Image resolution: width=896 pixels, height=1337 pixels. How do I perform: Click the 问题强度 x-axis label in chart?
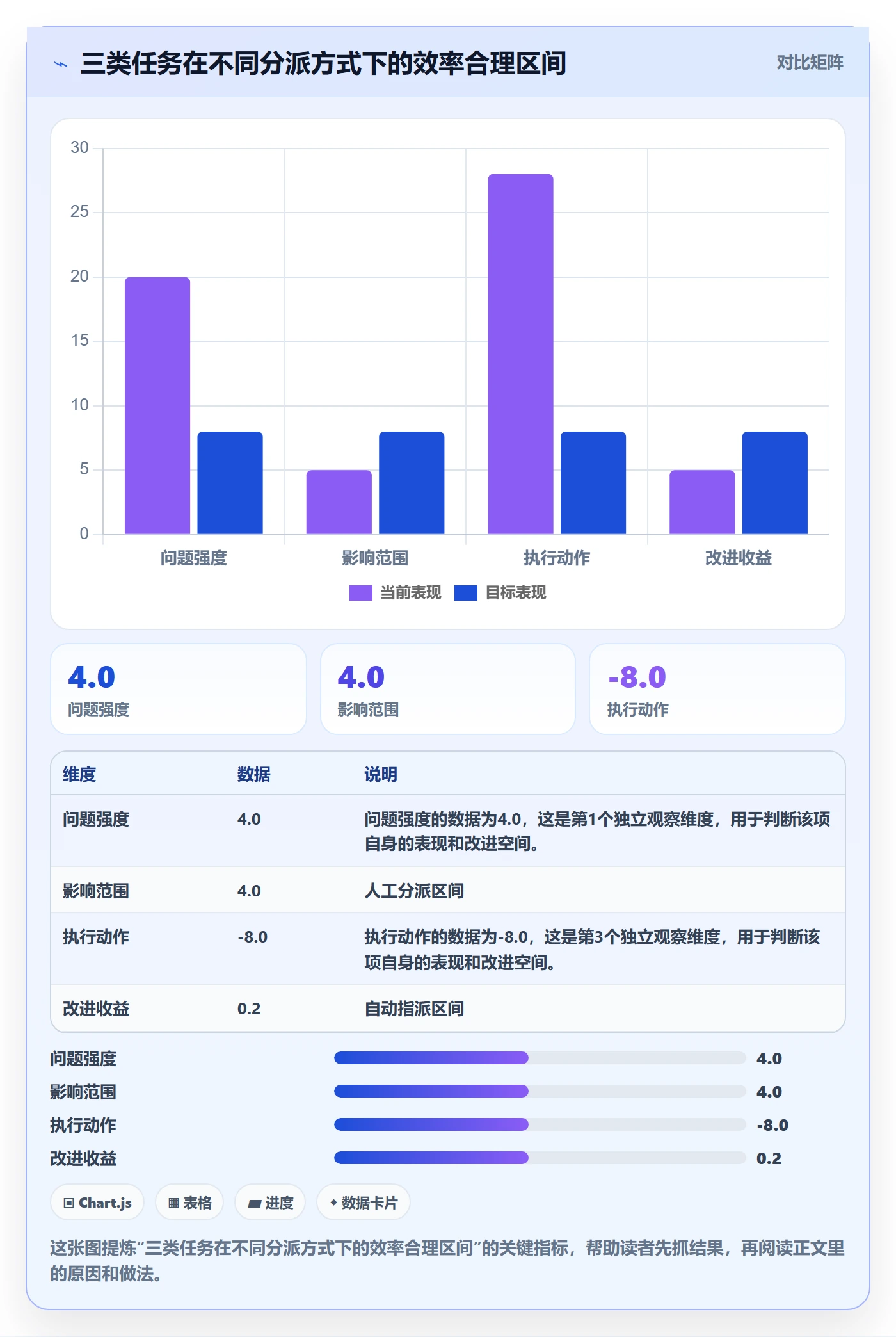click(x=194, y=558)
